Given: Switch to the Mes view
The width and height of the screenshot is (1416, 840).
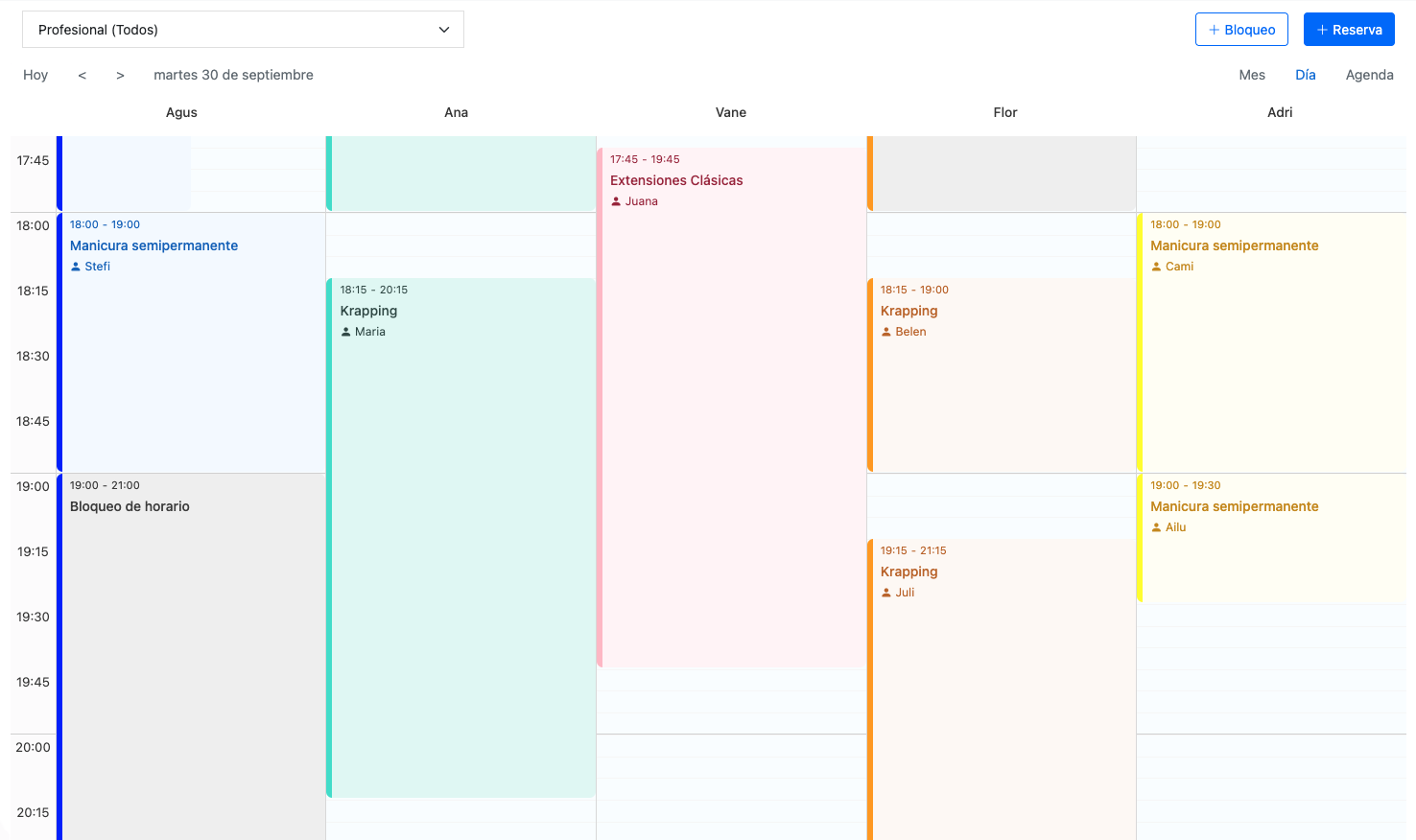Looking at the screenshot, I should (x=1252, y=75).
